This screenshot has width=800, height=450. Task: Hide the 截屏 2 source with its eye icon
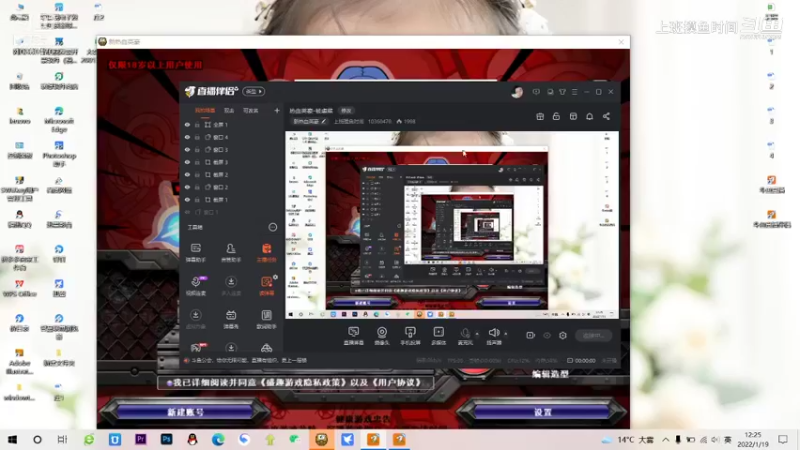pyautogui.click(x=187, y=174)
